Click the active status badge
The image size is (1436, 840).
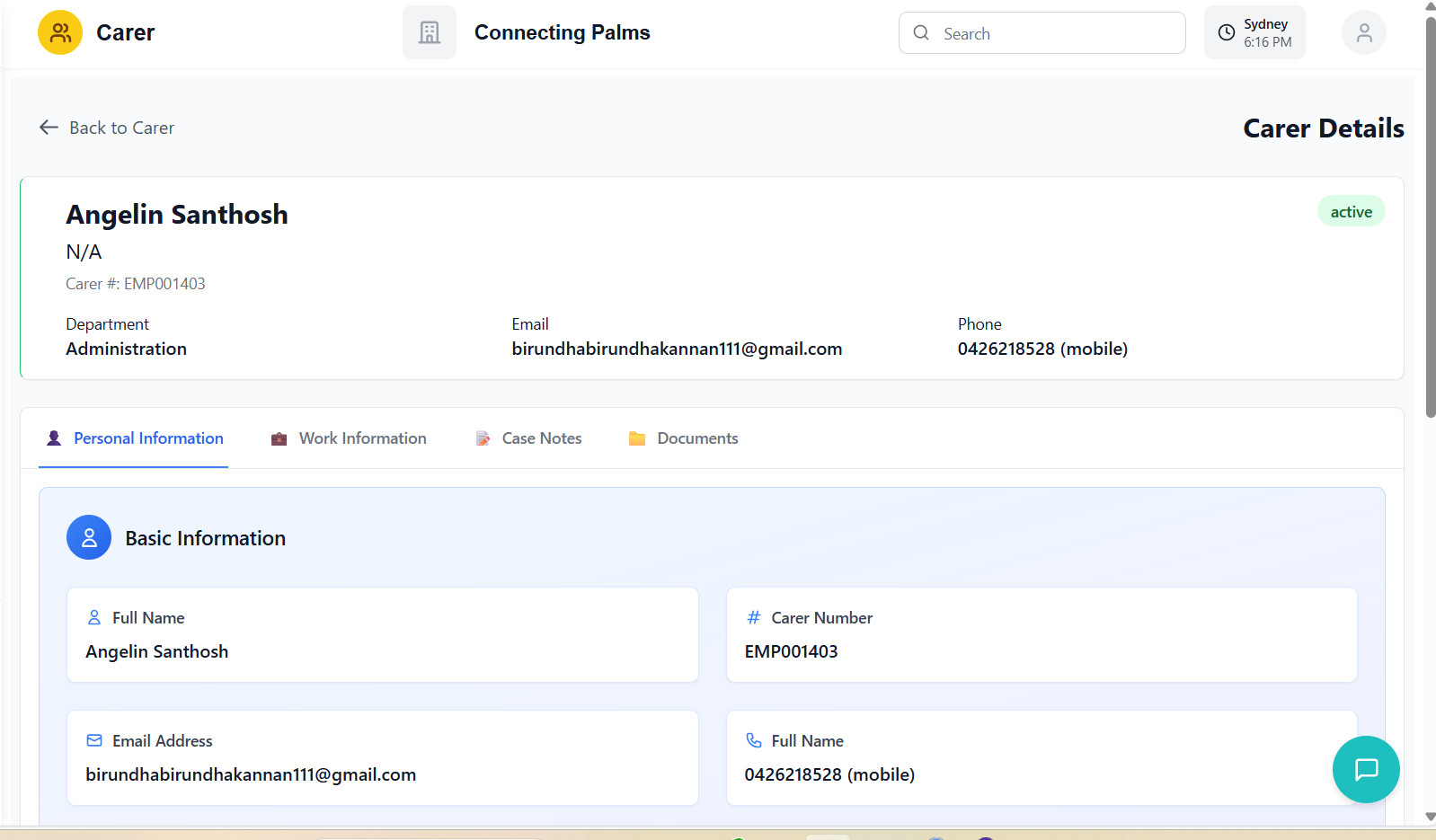1351,212
